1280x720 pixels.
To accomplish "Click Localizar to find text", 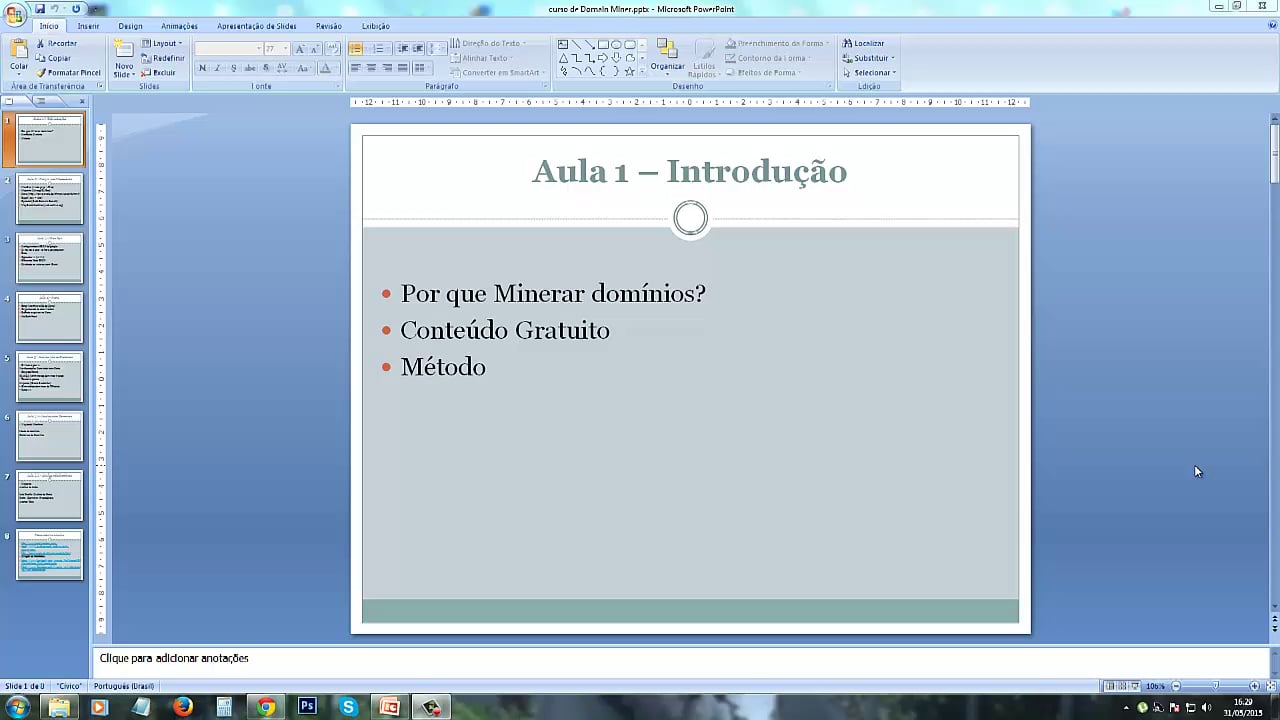I will pyautogui.click(x=863, y=43).
